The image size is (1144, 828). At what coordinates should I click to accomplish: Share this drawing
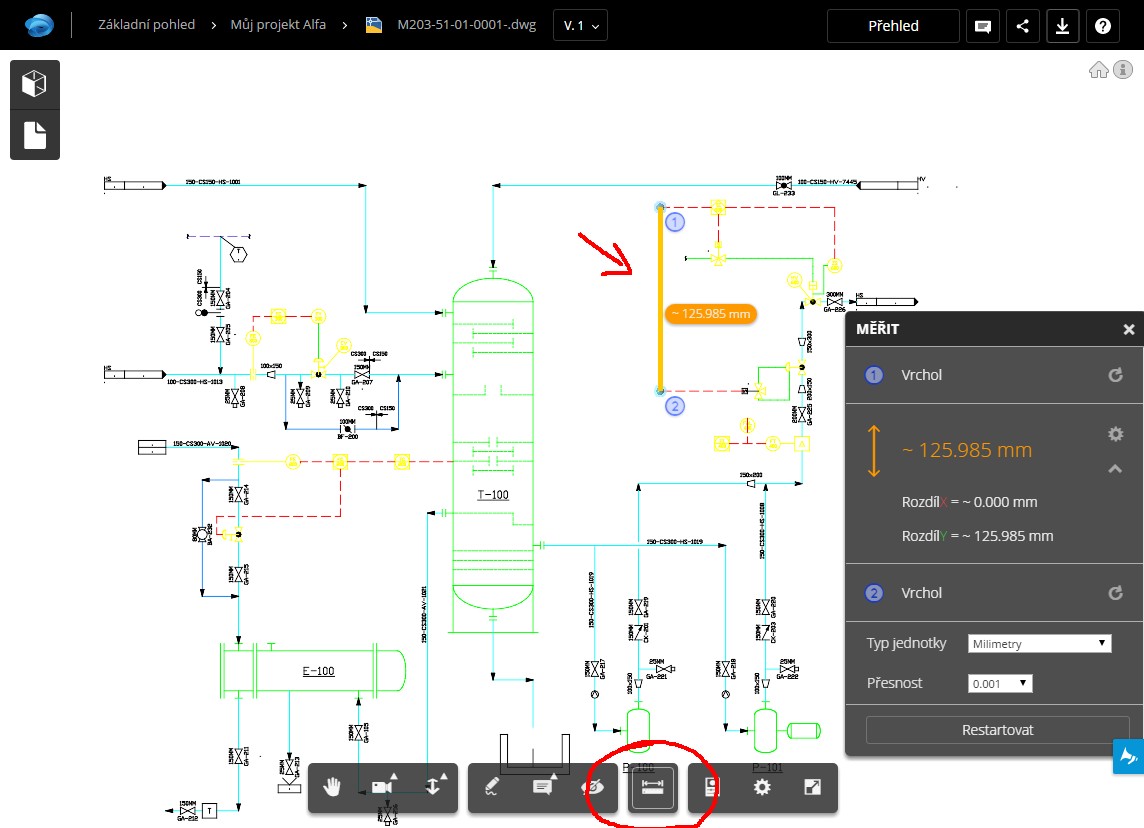tap(1023, 26)
